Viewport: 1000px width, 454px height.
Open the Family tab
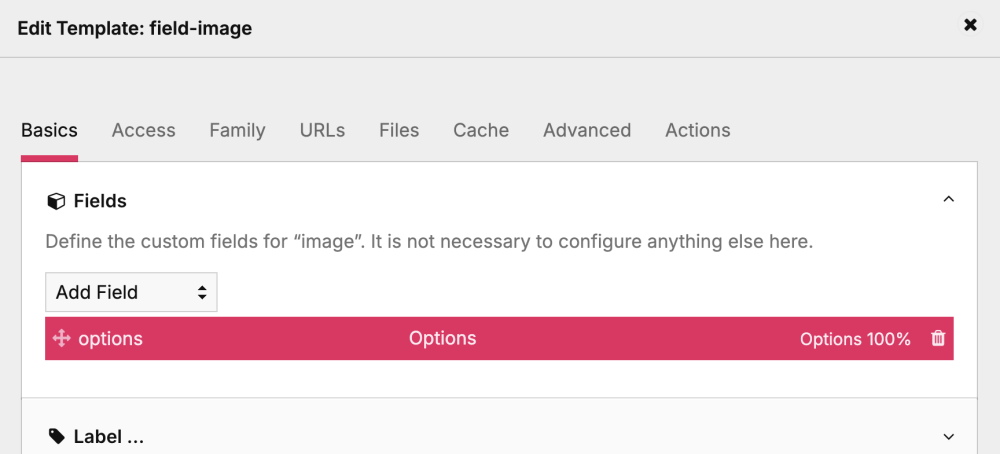pos(237,130)
